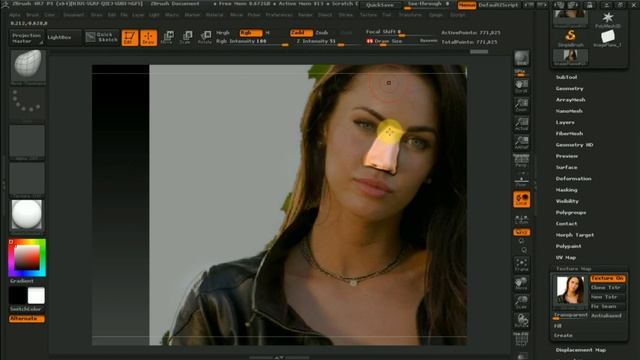Expand the Polypaint section
This screenshot has height=360, width=640.
569,246
